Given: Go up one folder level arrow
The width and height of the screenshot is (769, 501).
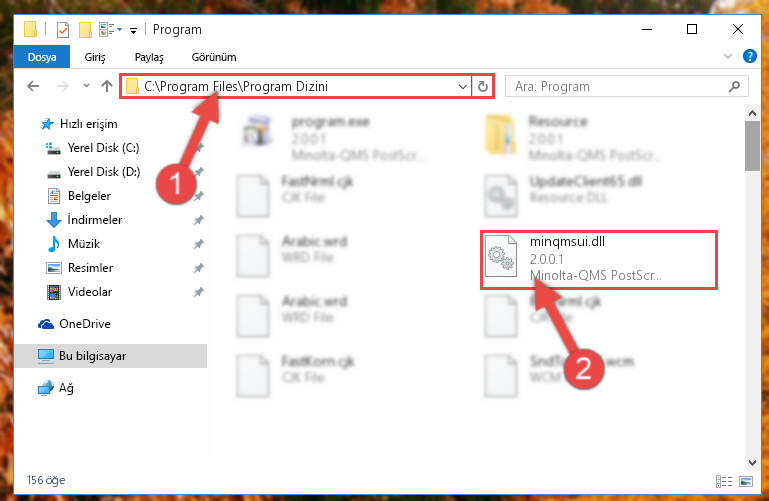Looking at the screenshot, I should (x=106, y=86).
